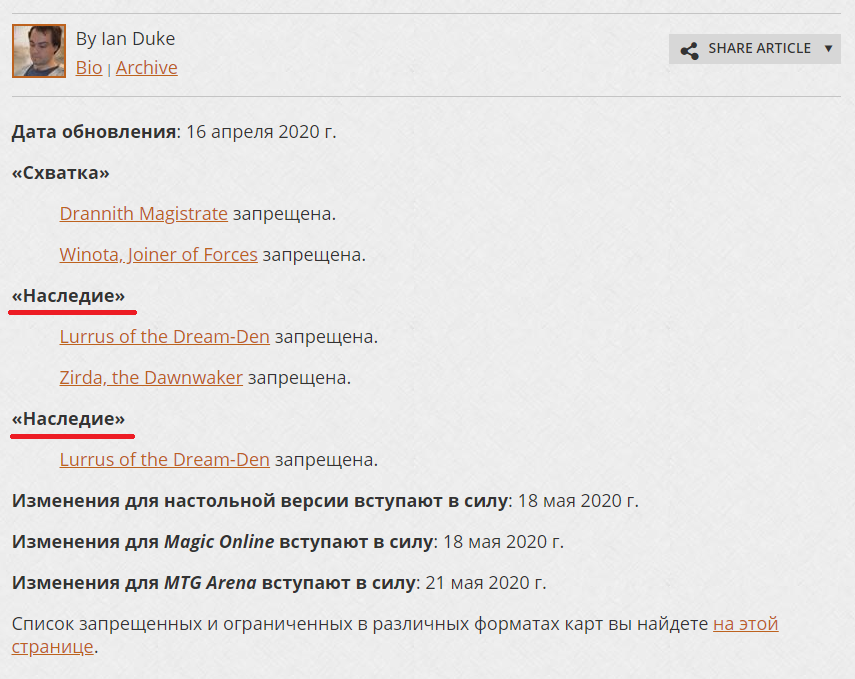
Task: Open the author's Archive link
Action: (146, 68)
